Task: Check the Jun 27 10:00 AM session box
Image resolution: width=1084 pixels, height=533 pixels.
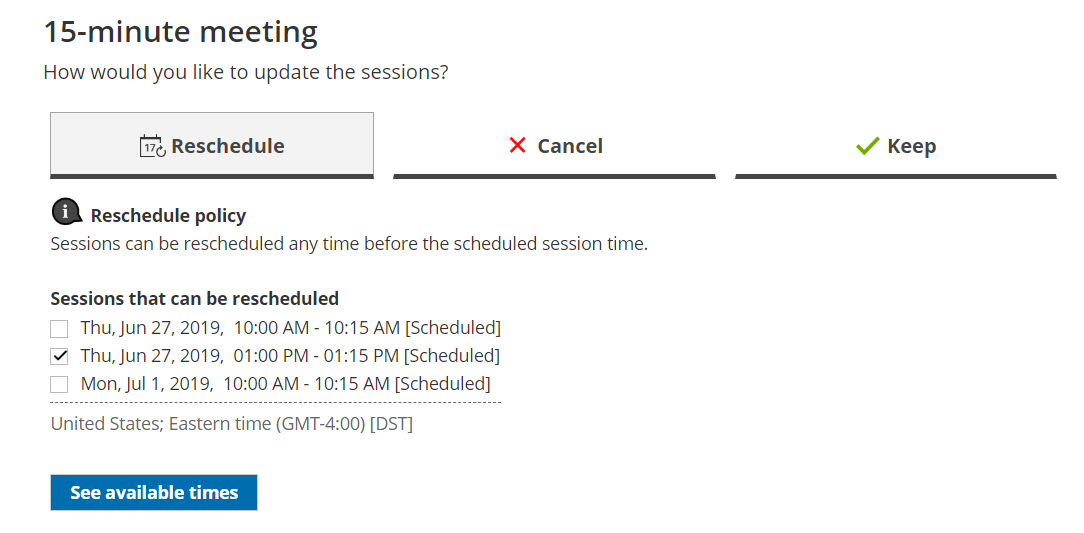Action: pyautogui.click(x=60, y=328)
